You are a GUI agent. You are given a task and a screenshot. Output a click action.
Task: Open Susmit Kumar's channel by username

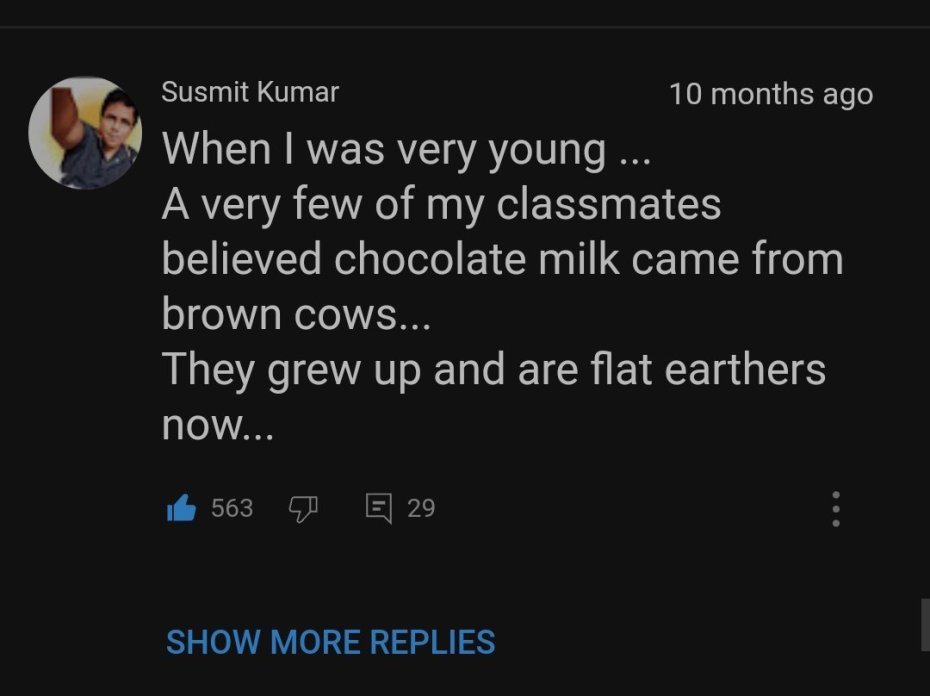250,93
